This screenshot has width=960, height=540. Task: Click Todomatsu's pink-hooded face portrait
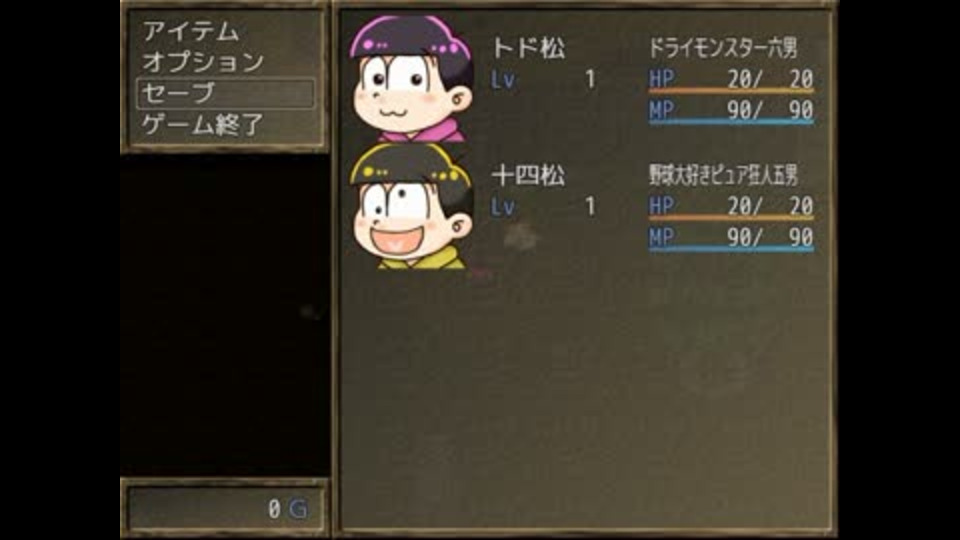[411, 79]
